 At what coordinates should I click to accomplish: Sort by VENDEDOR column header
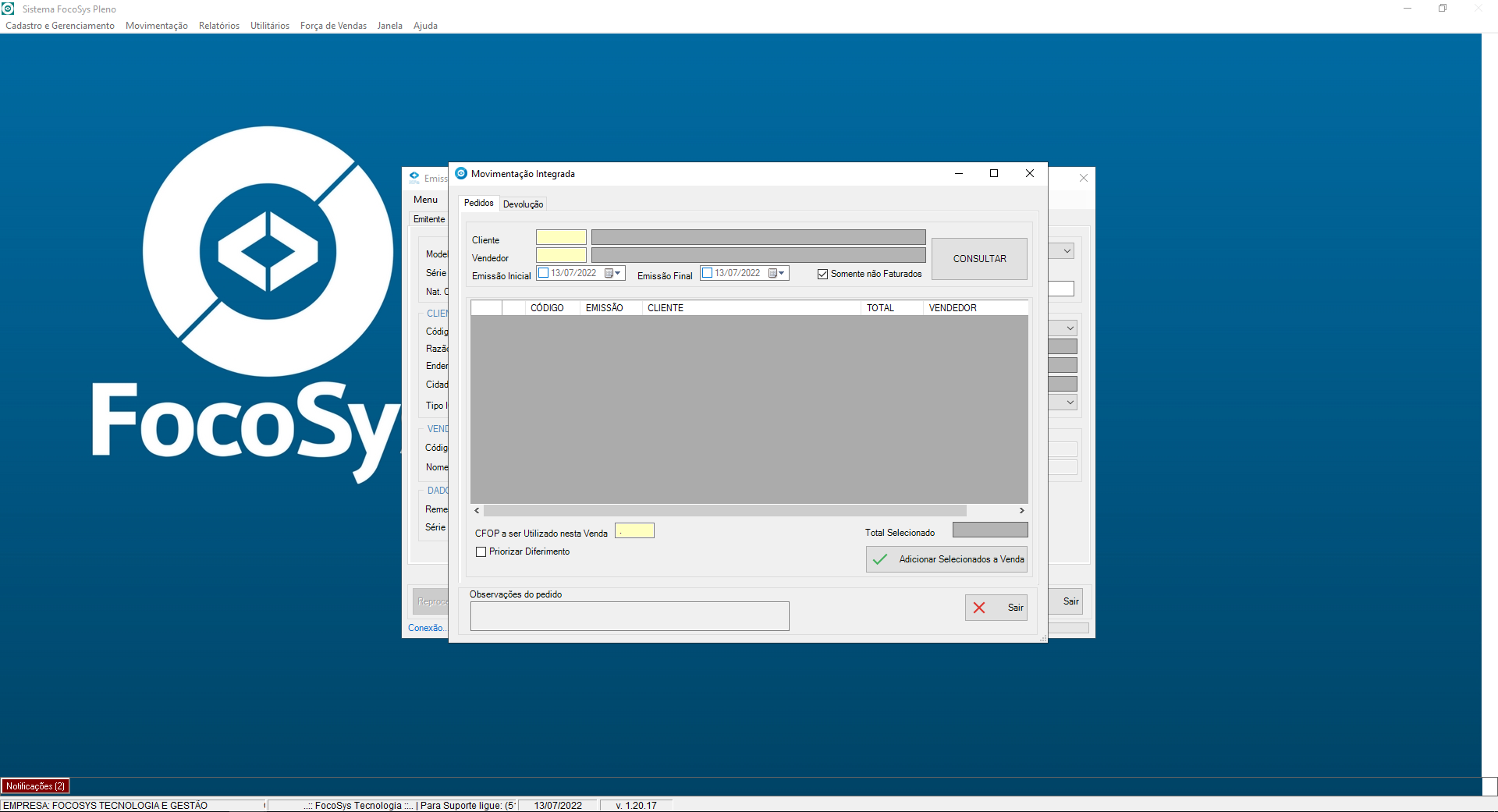pos(975,308)
